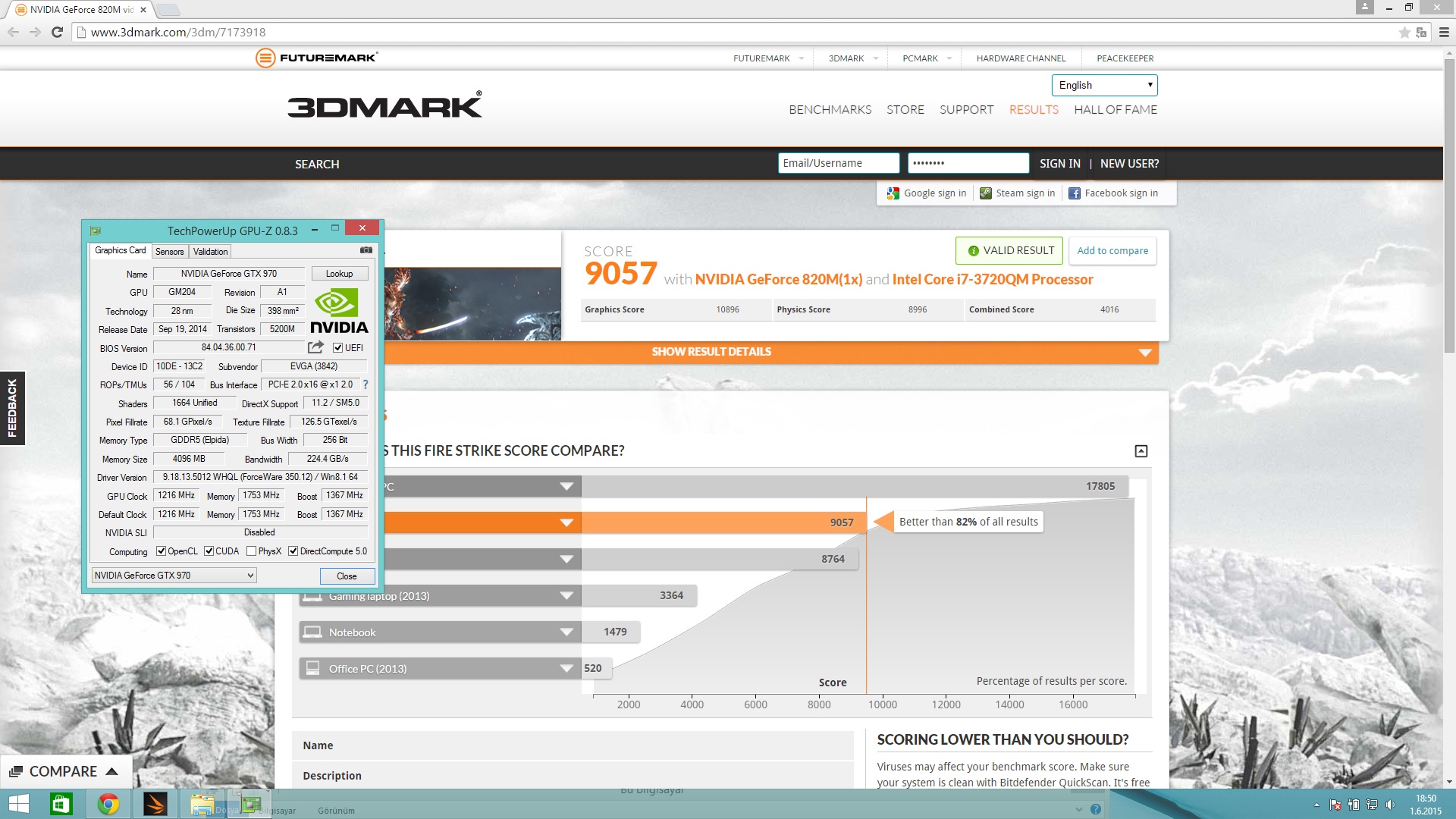Click the Lookup button in GPU-Z
1456x819 pixels.
[339, 274]
